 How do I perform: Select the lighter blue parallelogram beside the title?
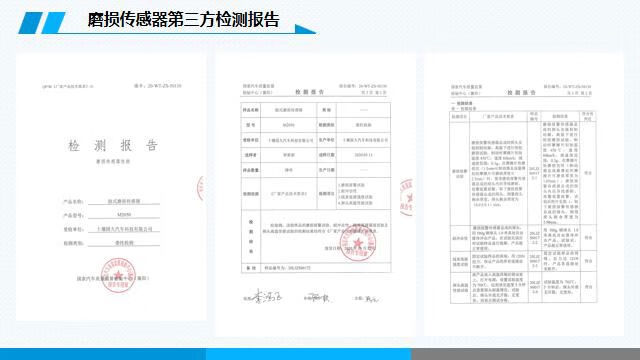pos(53,23)
